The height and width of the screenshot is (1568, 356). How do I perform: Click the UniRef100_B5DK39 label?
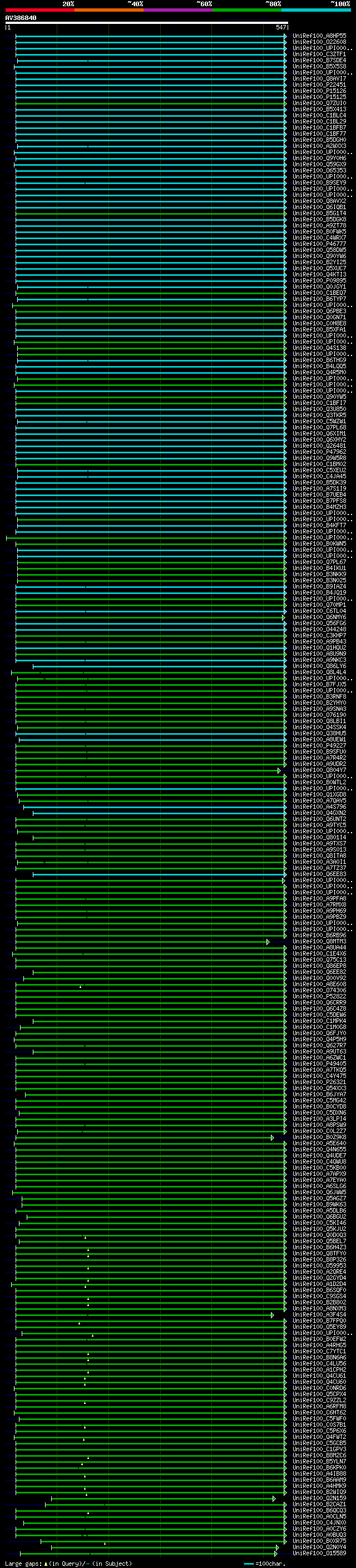click(319, 482)
